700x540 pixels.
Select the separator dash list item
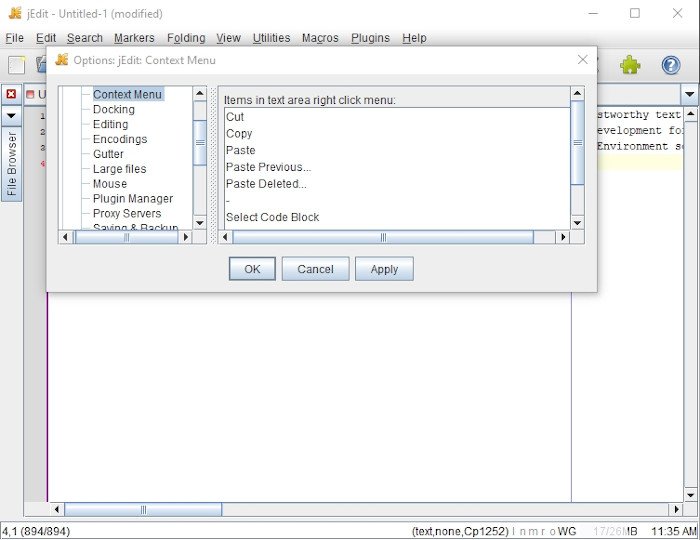point(397,200)
